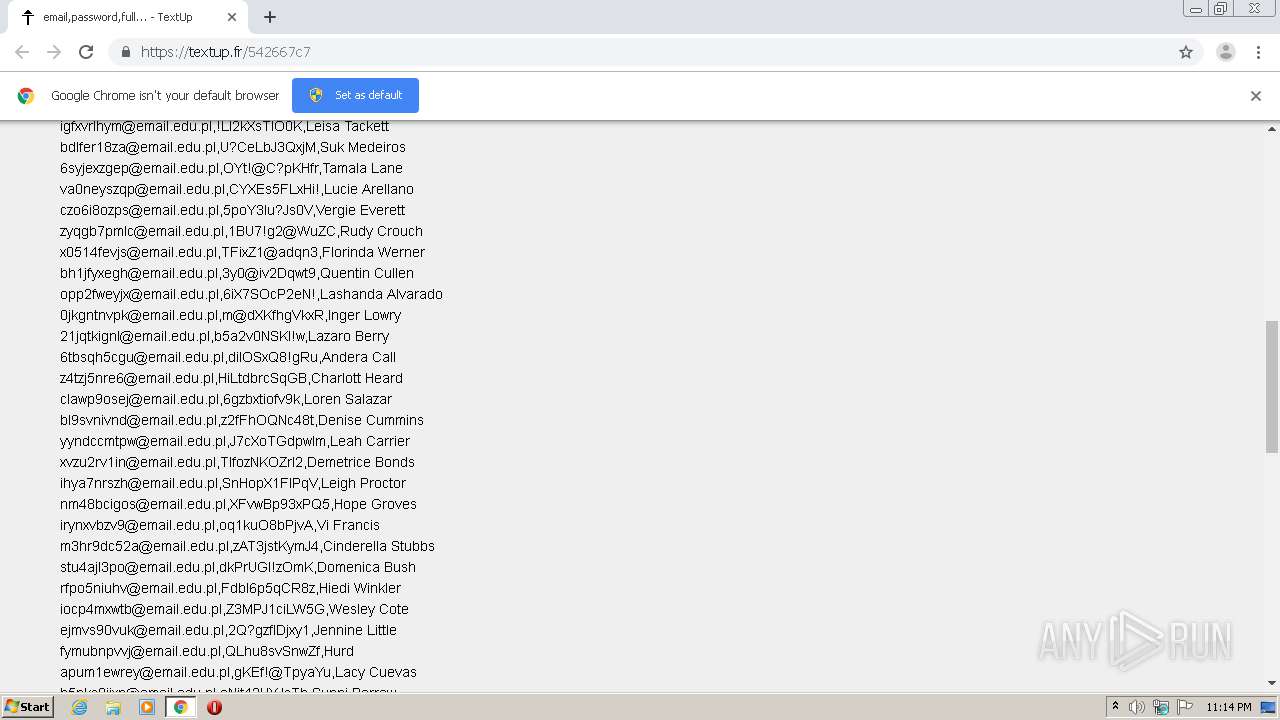Click the row ending with ,Hurd
The height and width of the screenshot is (720, 1280).
(x=207, y=651)
